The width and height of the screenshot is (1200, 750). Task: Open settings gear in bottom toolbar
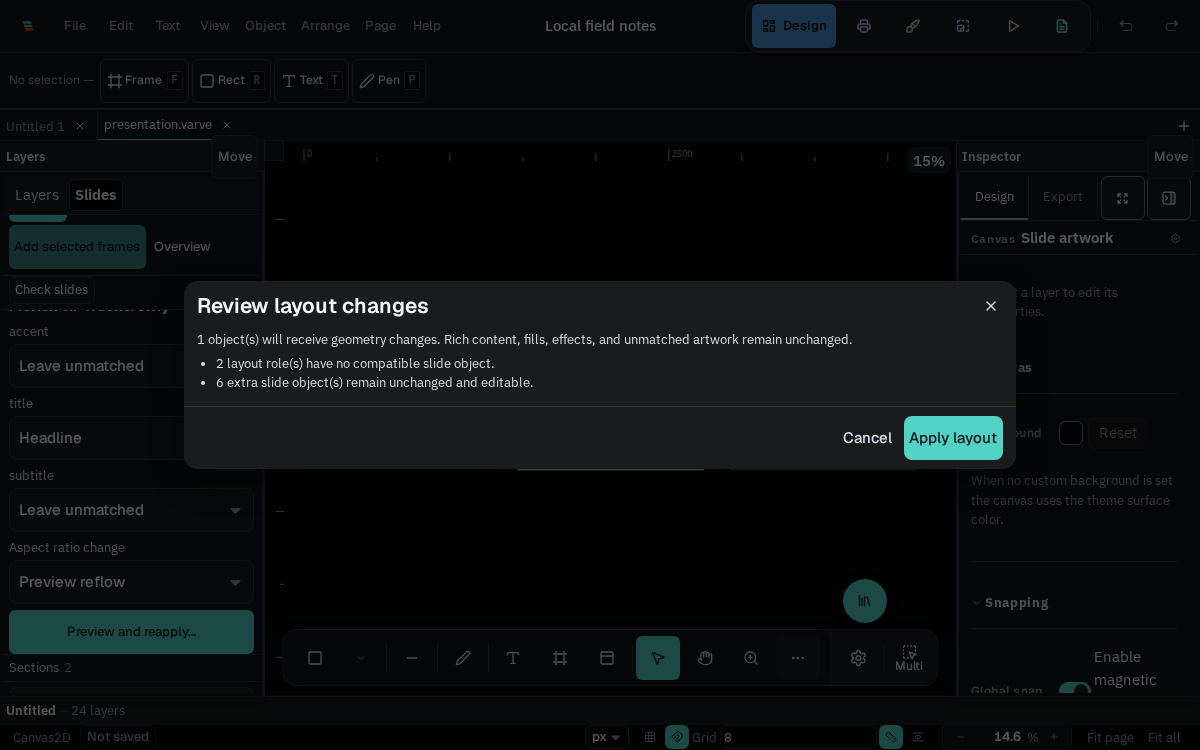(x=858, y=658)
